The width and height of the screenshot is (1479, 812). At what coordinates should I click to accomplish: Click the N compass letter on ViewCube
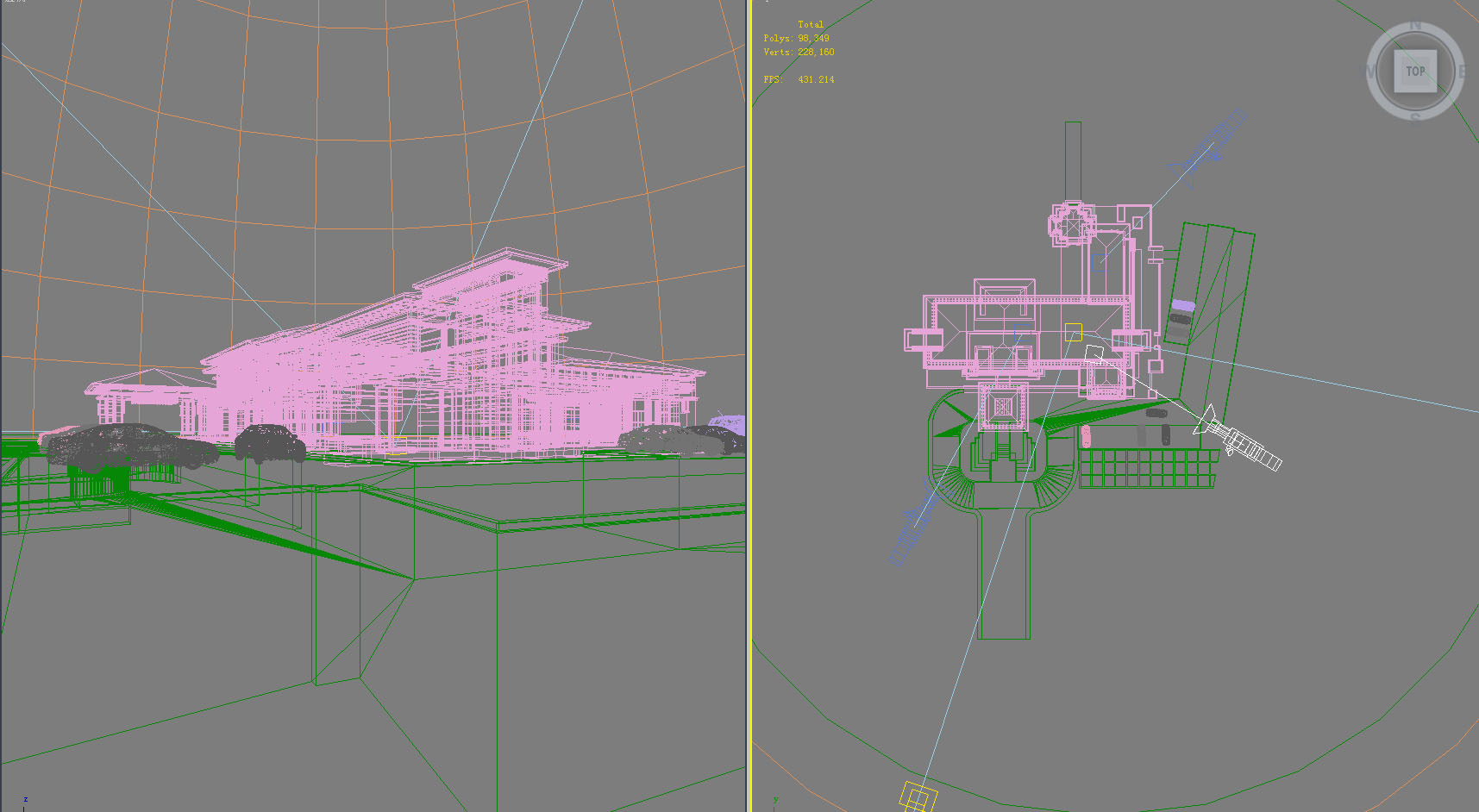(1415, 26)
